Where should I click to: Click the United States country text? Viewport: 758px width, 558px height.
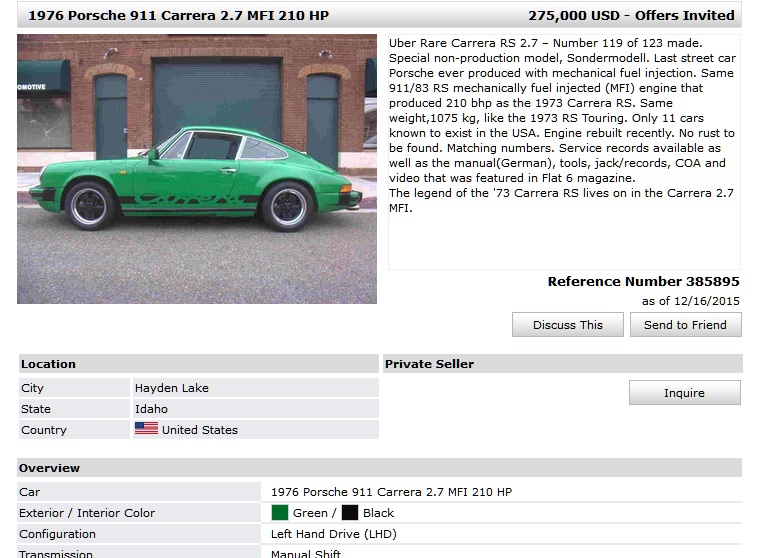[200, 430]
